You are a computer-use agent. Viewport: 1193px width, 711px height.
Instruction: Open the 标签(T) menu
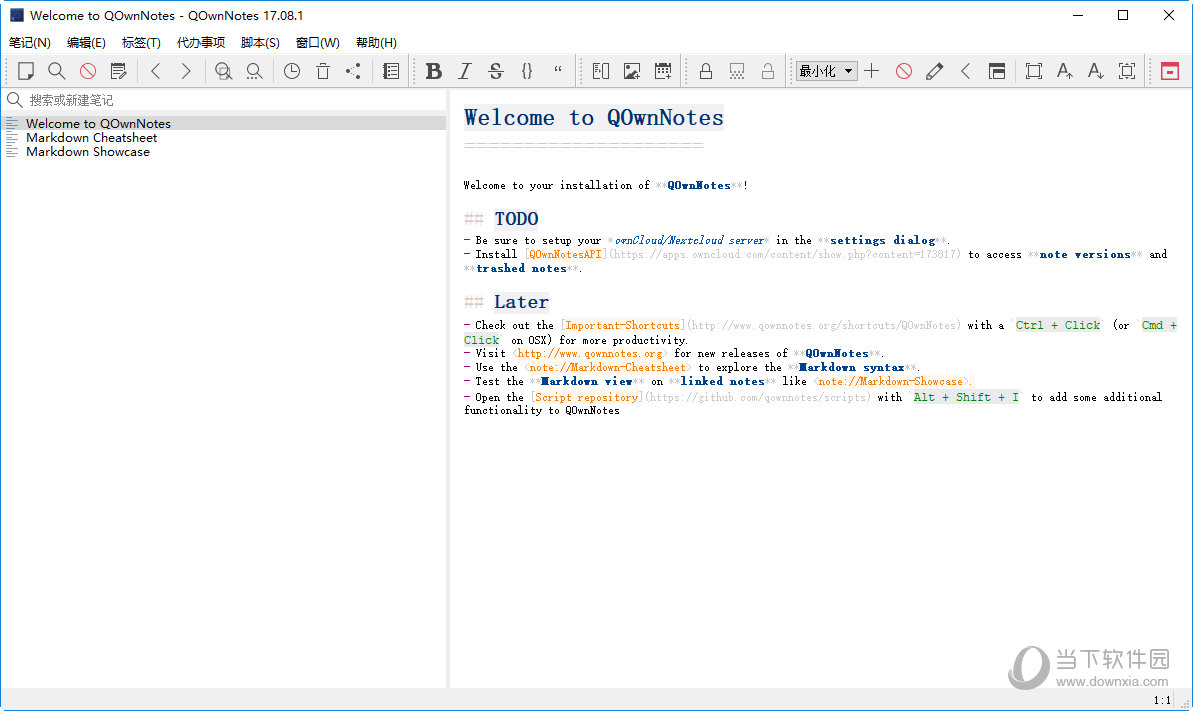[x=141, y=43]
